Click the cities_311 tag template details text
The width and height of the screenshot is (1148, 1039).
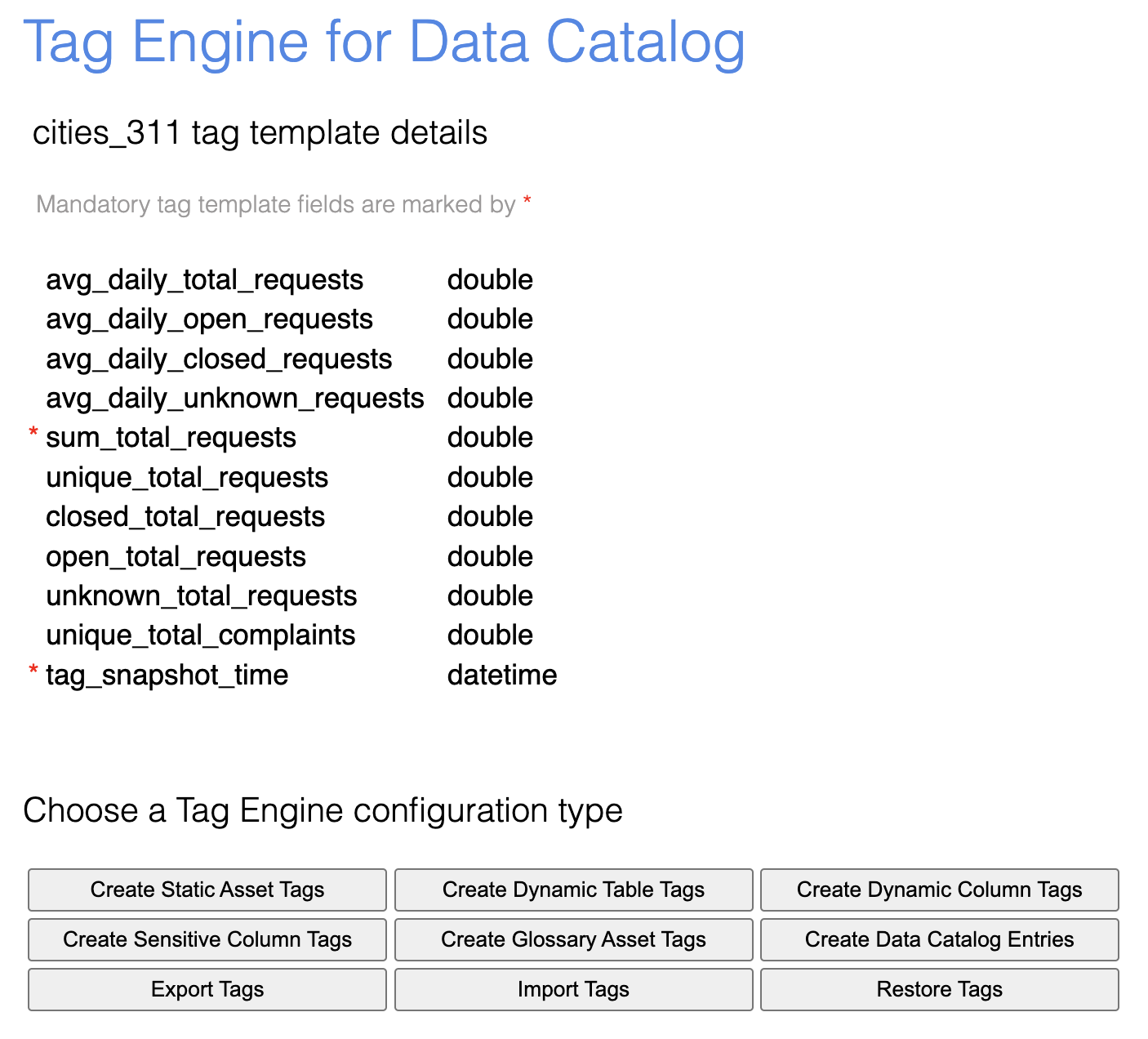(260, 132)
